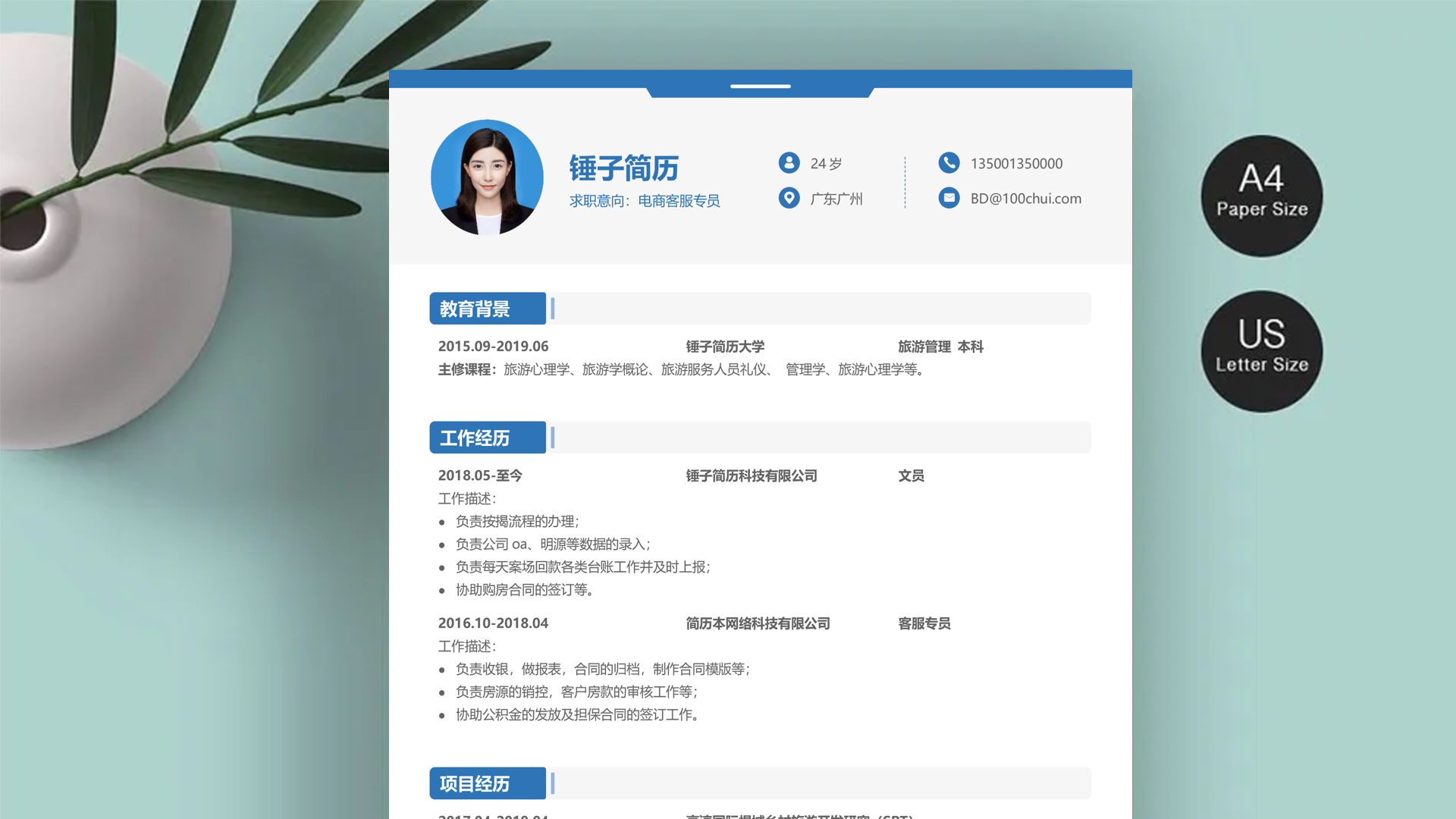Click the name 锤子简历 heading

pyautogui.click(x=623, y=168)
